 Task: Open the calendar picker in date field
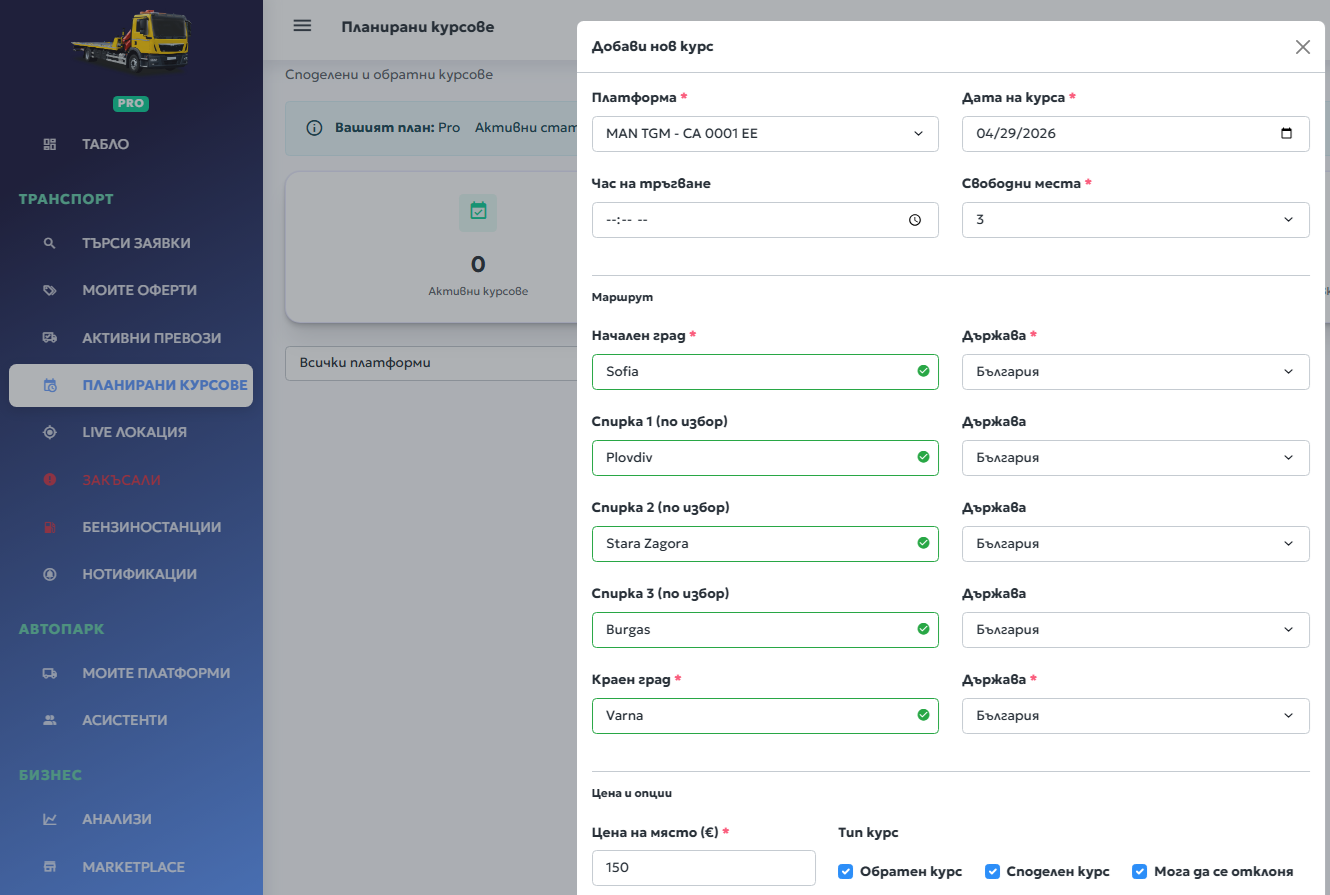coord(1287,133)
